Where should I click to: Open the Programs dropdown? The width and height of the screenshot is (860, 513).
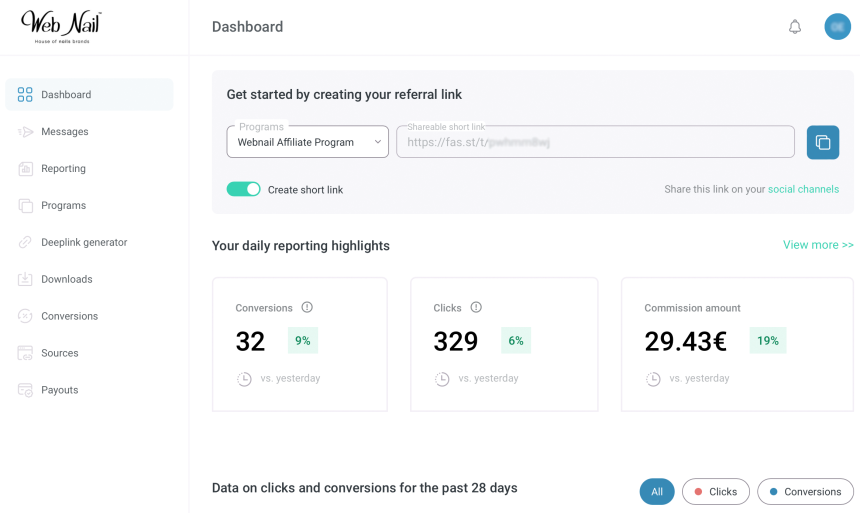tap(308, 142)
